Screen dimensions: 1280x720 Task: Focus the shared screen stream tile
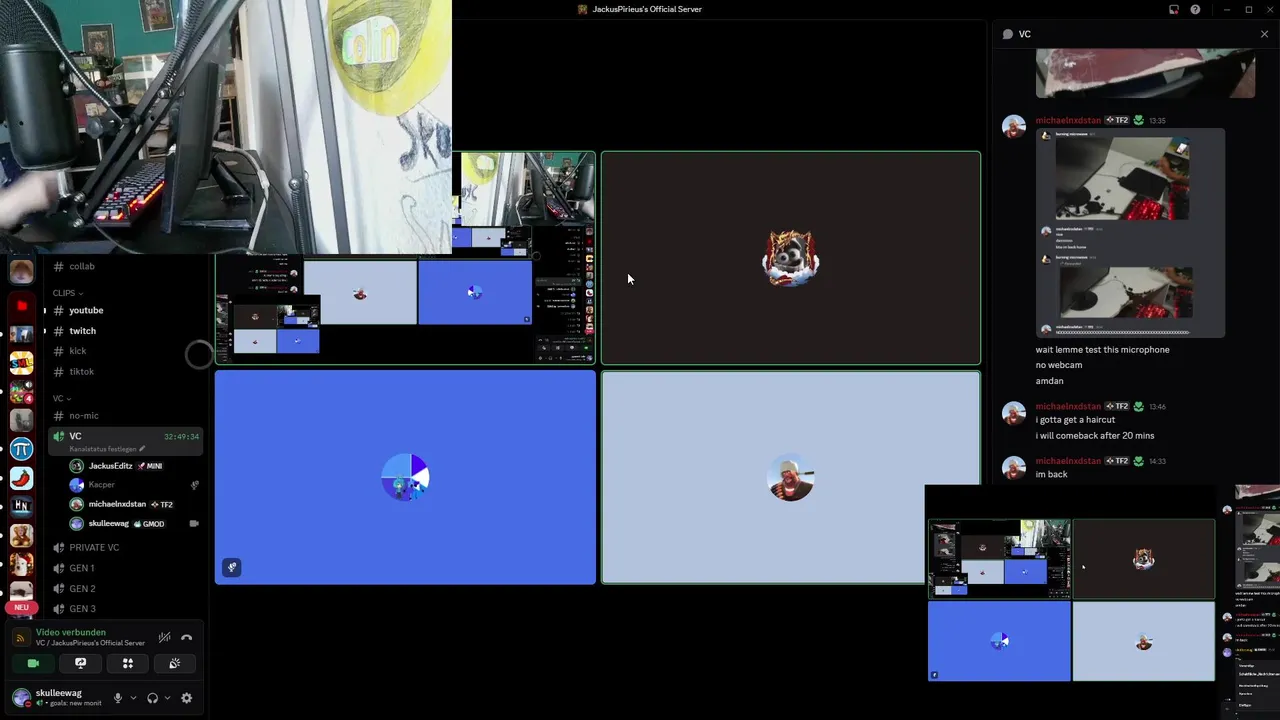(405, 258)
